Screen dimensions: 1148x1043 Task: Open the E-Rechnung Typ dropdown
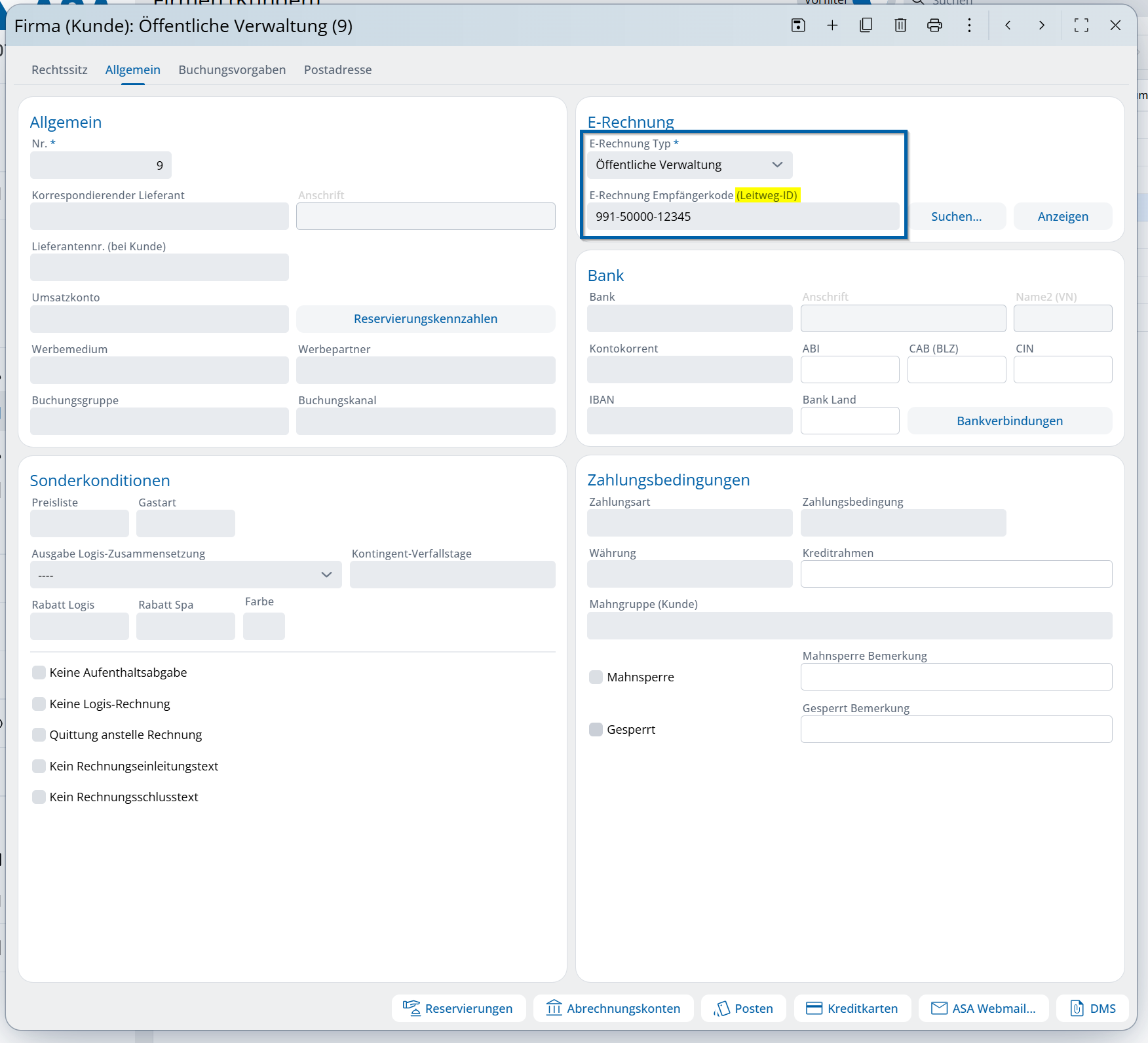689,165
